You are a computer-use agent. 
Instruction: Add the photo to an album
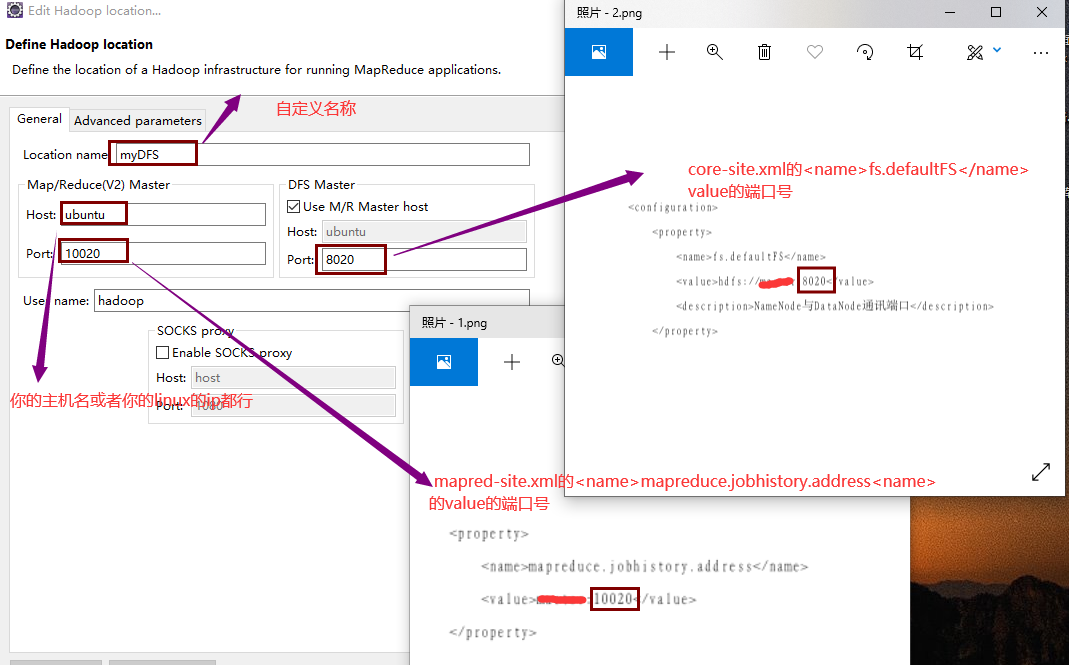point(666,52)
